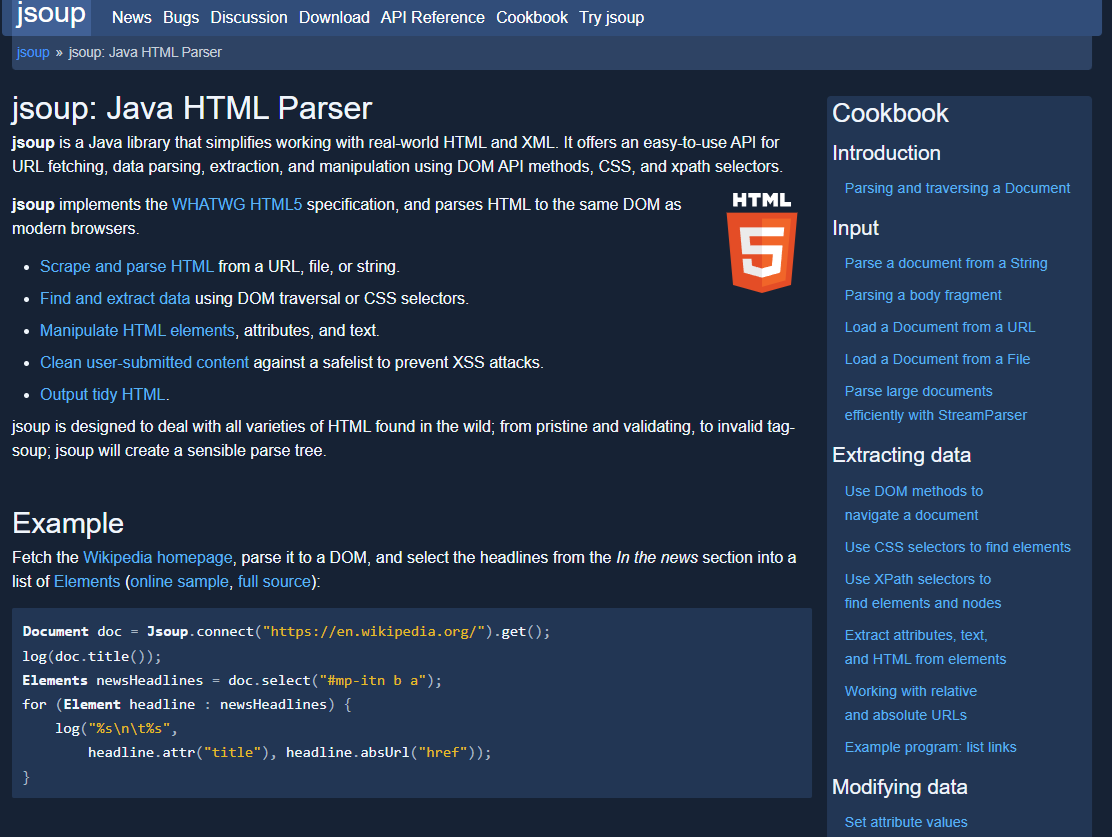Open Parse large documents with StreamParser
Viewport: 1112px width, 837px height.
click(935, 403)
